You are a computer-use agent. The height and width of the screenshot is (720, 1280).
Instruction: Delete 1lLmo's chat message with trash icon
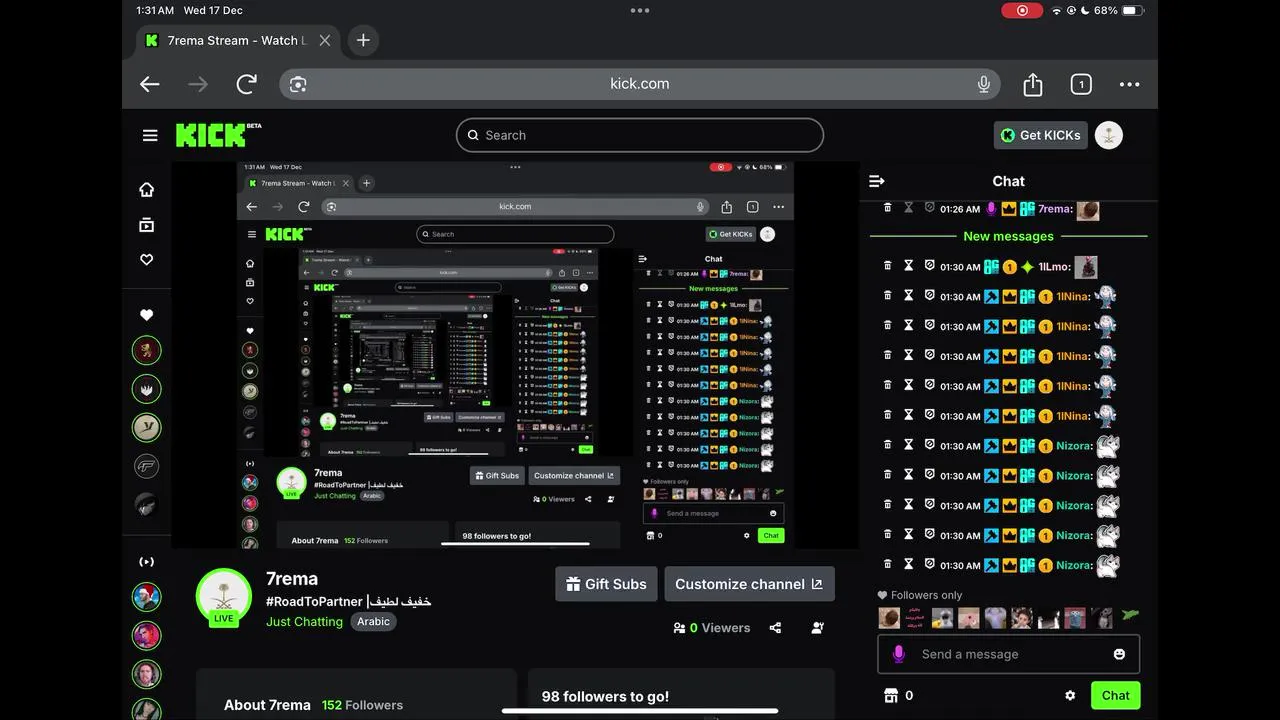point(887,266)
